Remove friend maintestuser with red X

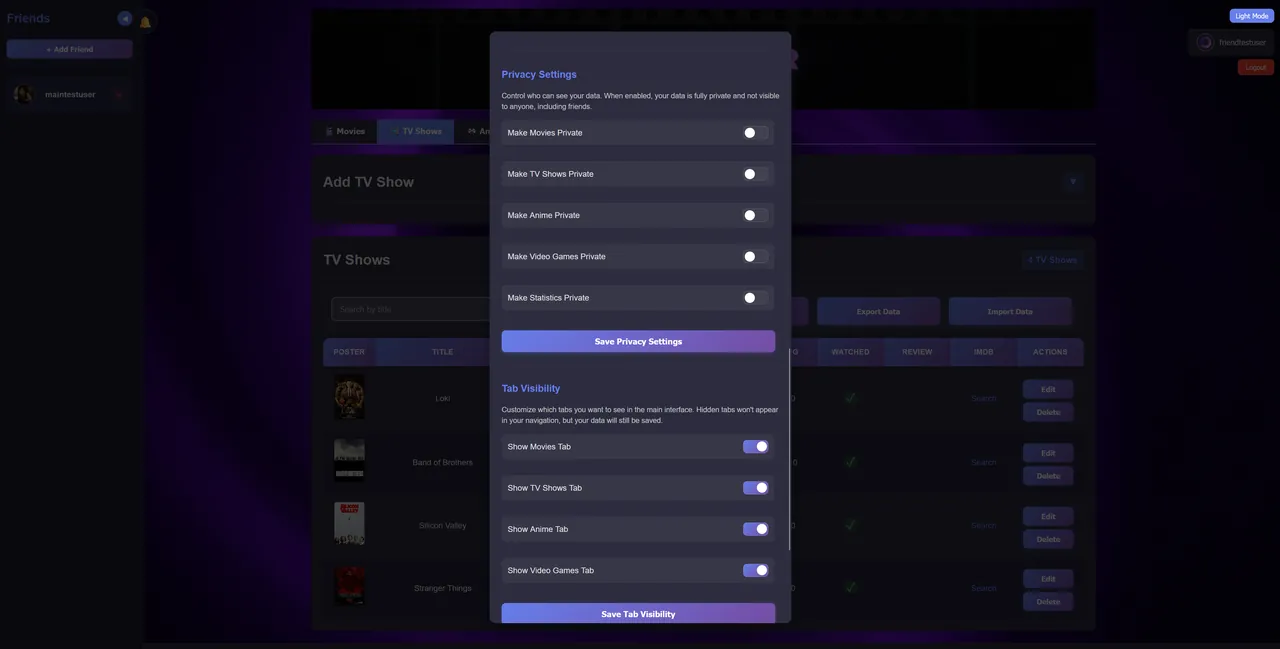pos(119,95)
